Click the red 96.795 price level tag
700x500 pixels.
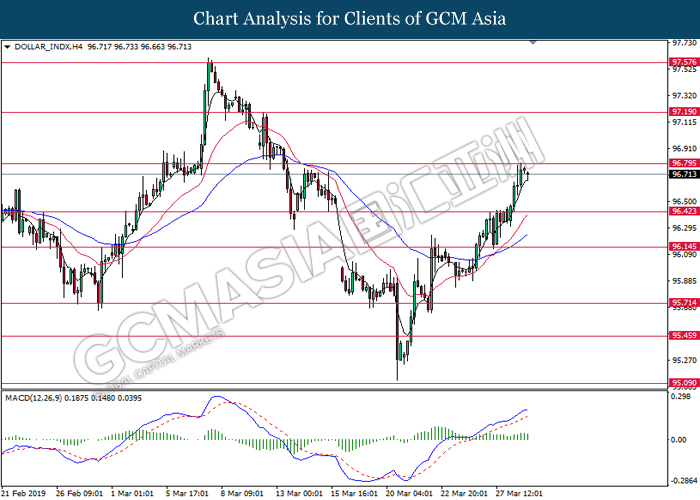[684, 163]
